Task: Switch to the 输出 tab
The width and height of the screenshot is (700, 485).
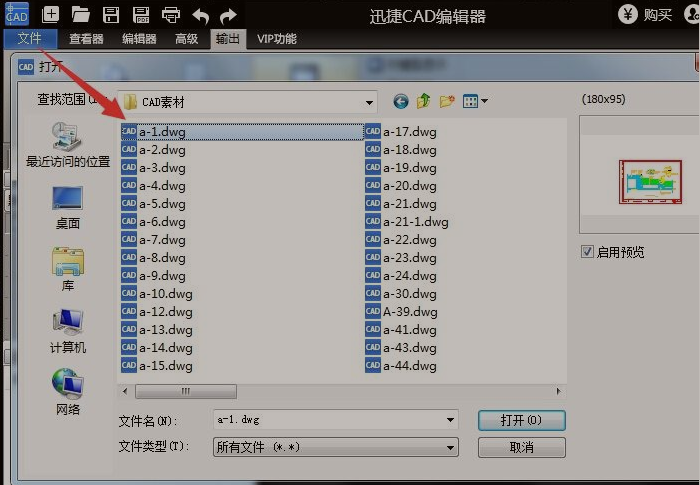Action: tap(228, 39)
